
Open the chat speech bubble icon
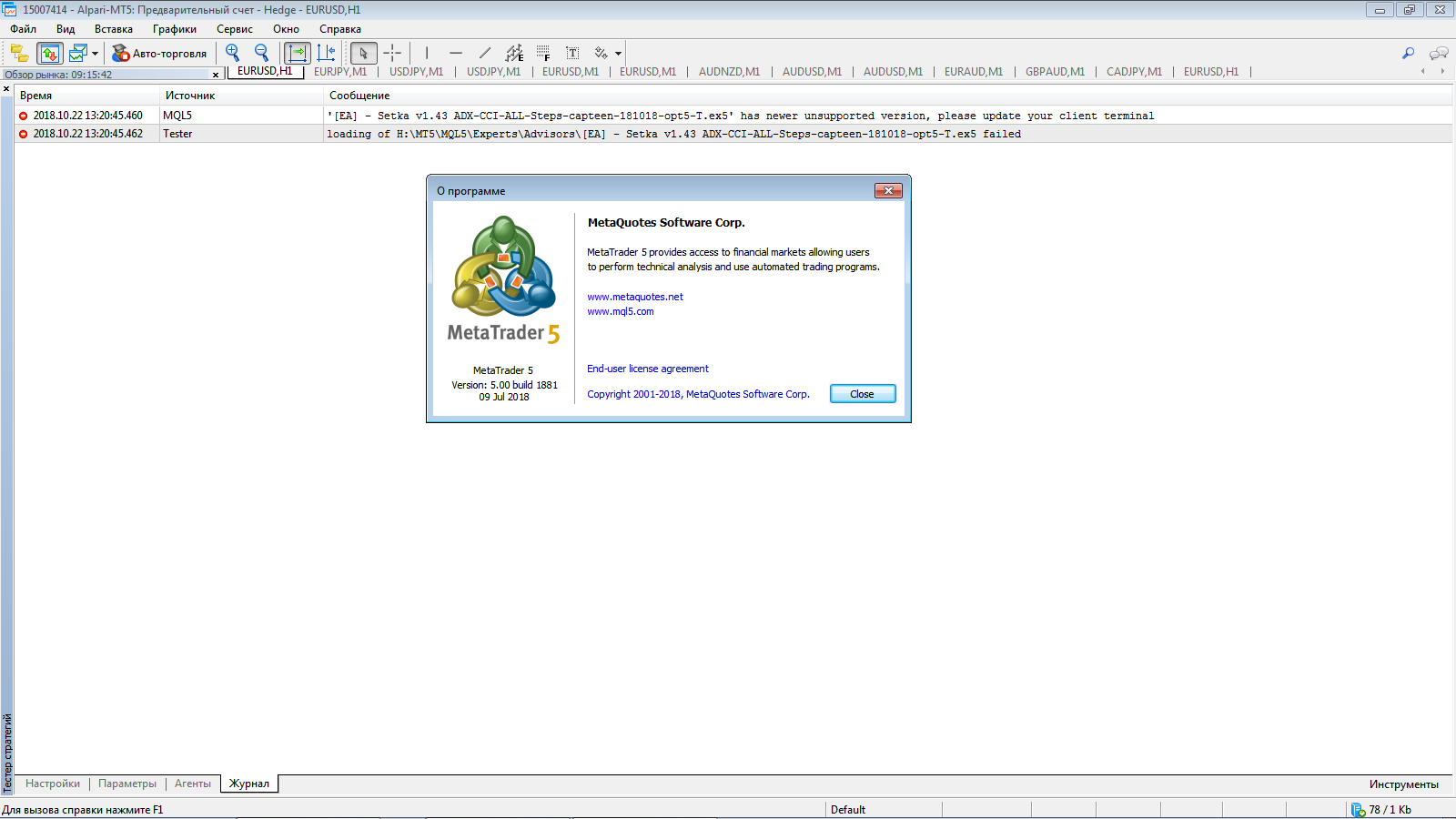(1439, 54)
